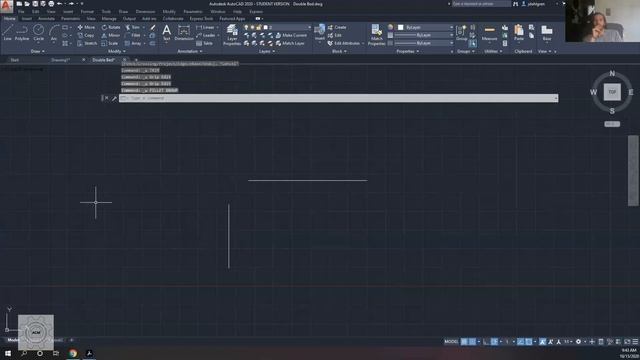Toggle group selection on in Groups panel
Image resolution: width=640 pixels, height=360 pixels.
pyautogui.click(x=472, y=43)
